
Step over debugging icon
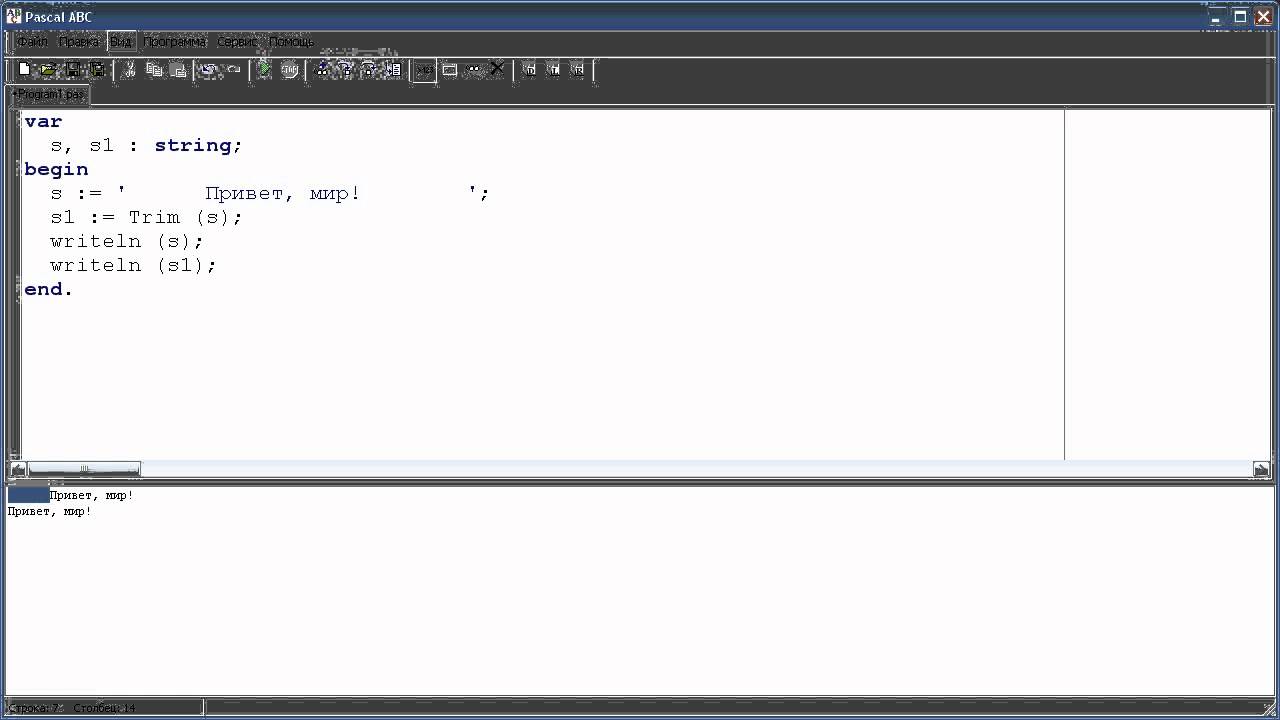346,70
